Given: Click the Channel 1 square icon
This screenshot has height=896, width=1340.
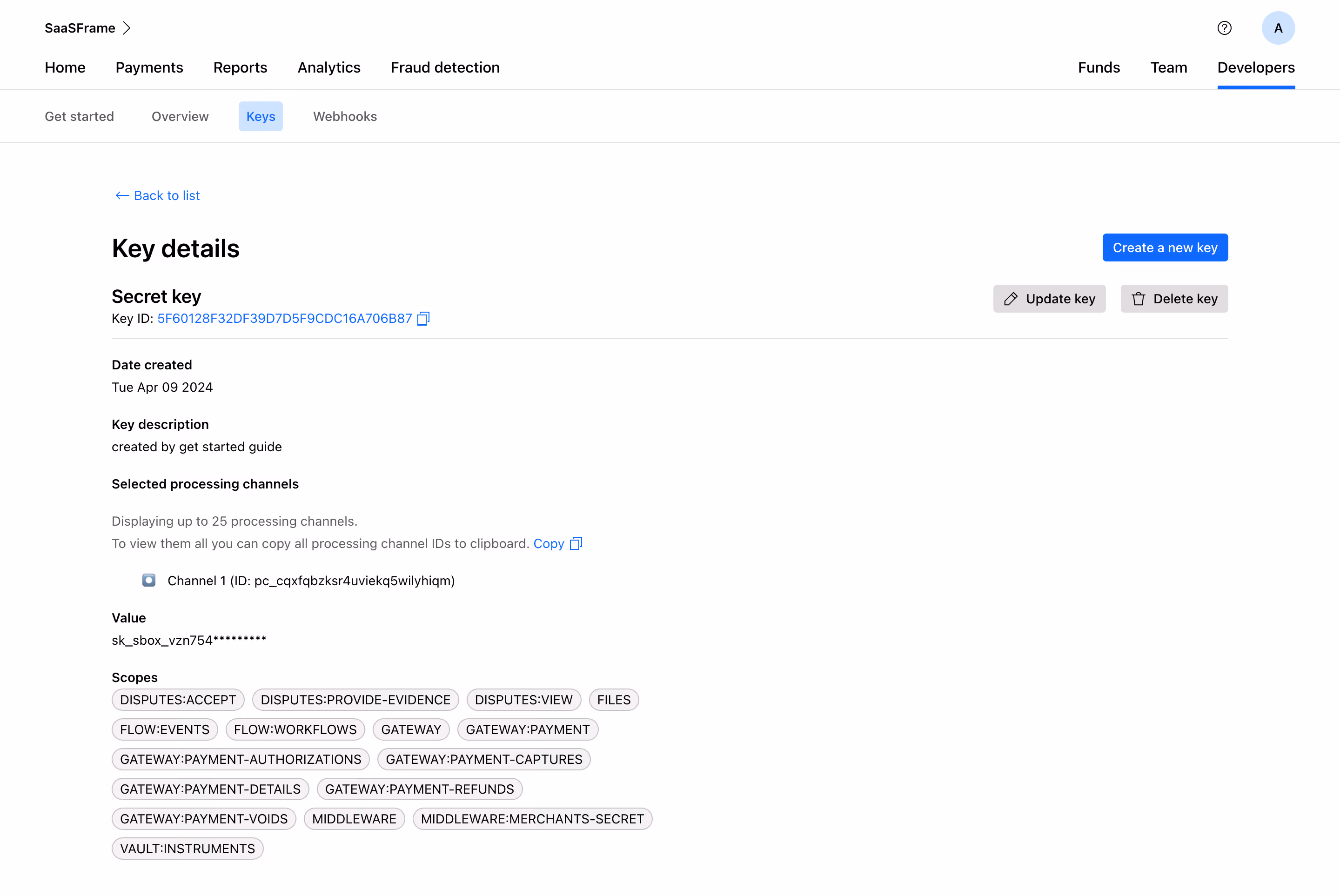Looking at the screenshot, I should (x=149, y=581).
